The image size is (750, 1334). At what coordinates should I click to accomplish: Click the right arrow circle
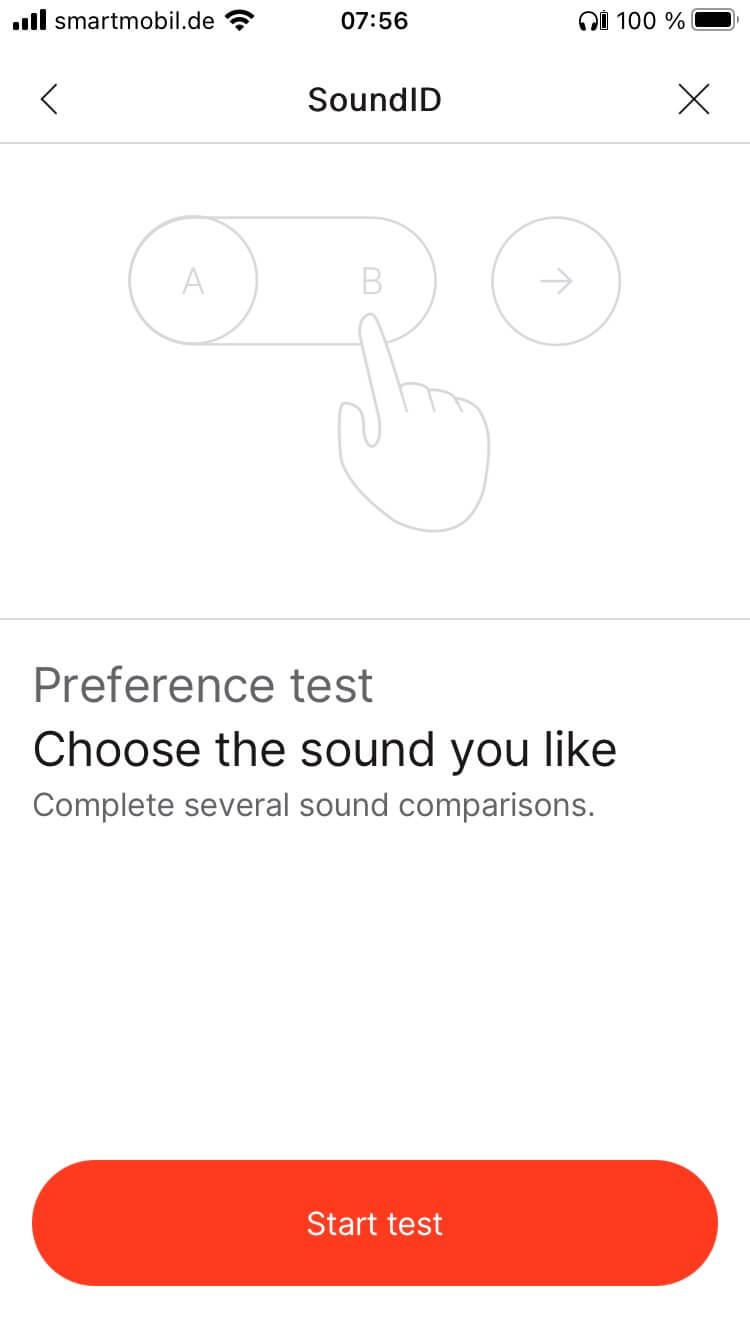pos(556,282)
